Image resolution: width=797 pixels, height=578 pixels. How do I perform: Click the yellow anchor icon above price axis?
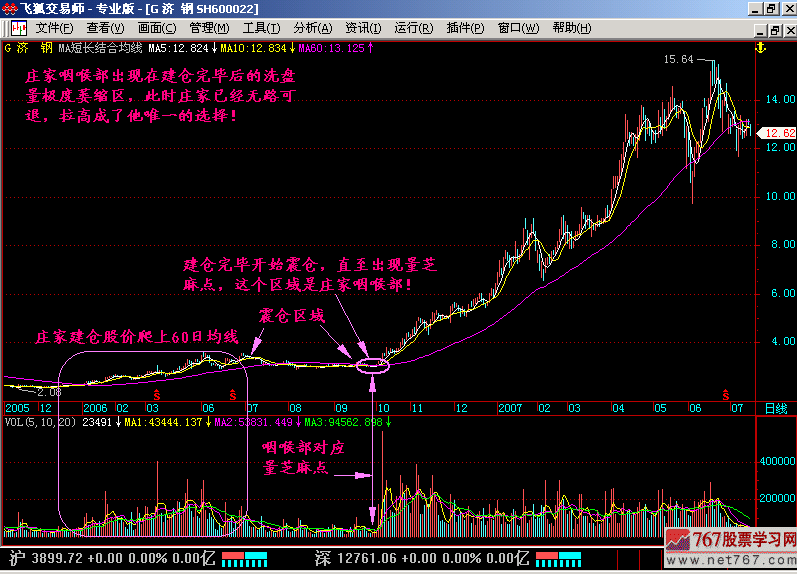tap(759, 47)
